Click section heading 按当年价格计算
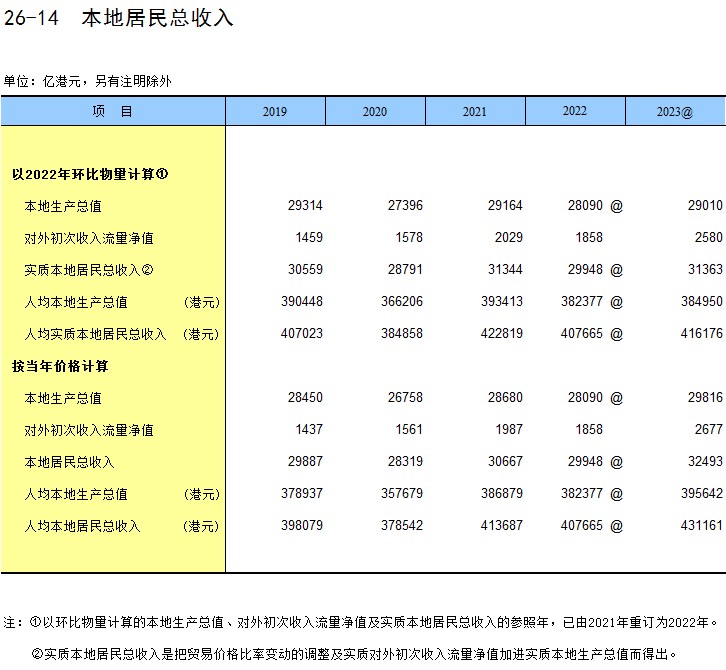The width and height of the screenshot is (726, 670). pyautogui.click(x=60, y=366)
